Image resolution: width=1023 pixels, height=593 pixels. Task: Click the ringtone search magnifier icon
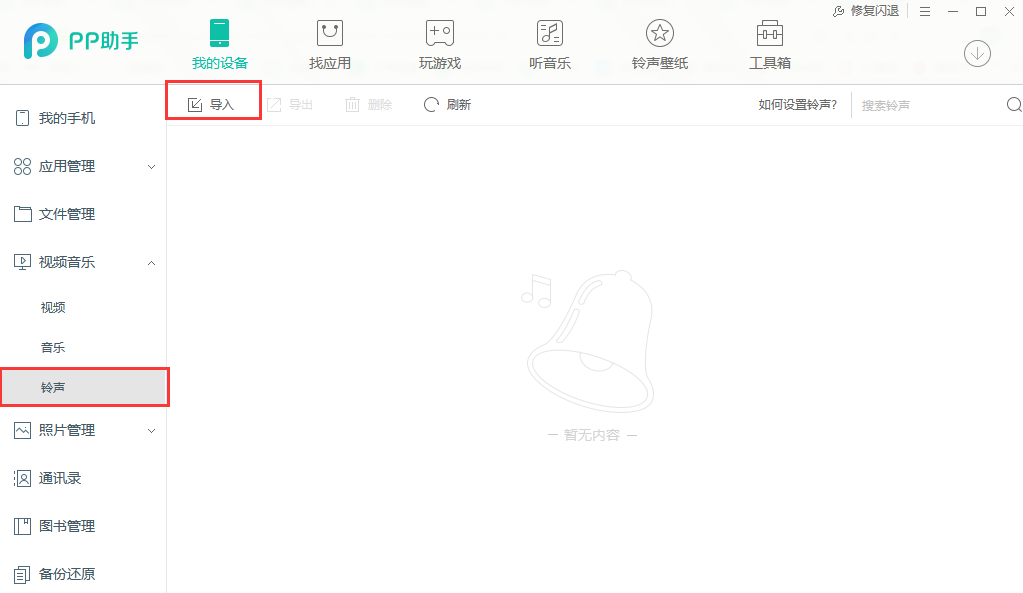1013,104
